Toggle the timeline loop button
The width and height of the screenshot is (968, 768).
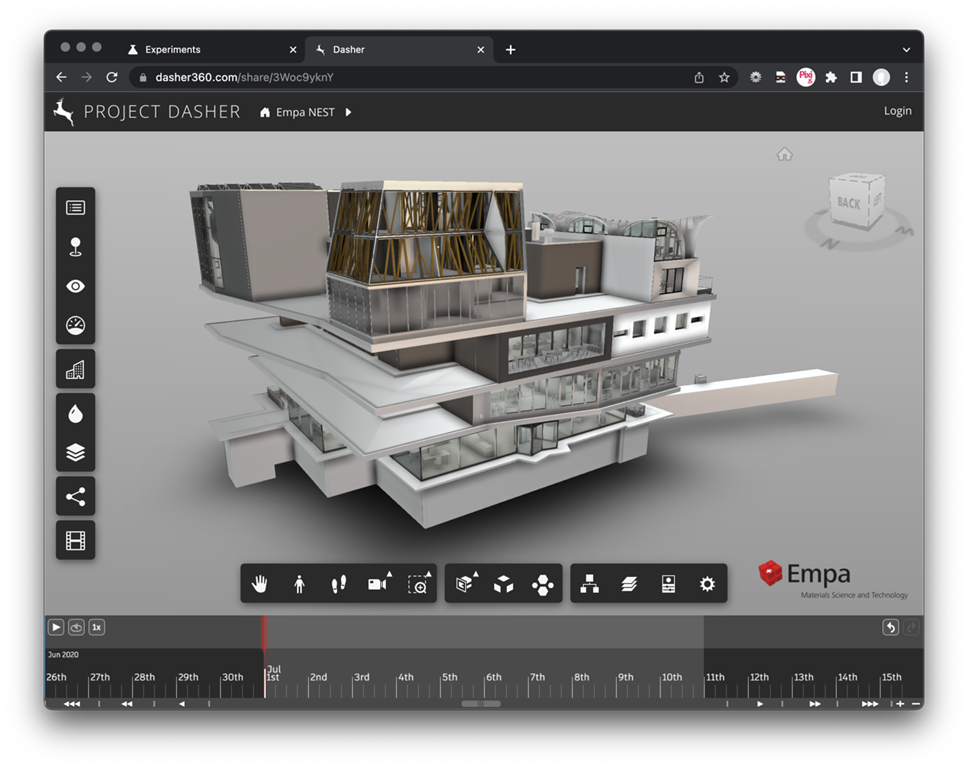pos(76,627)
